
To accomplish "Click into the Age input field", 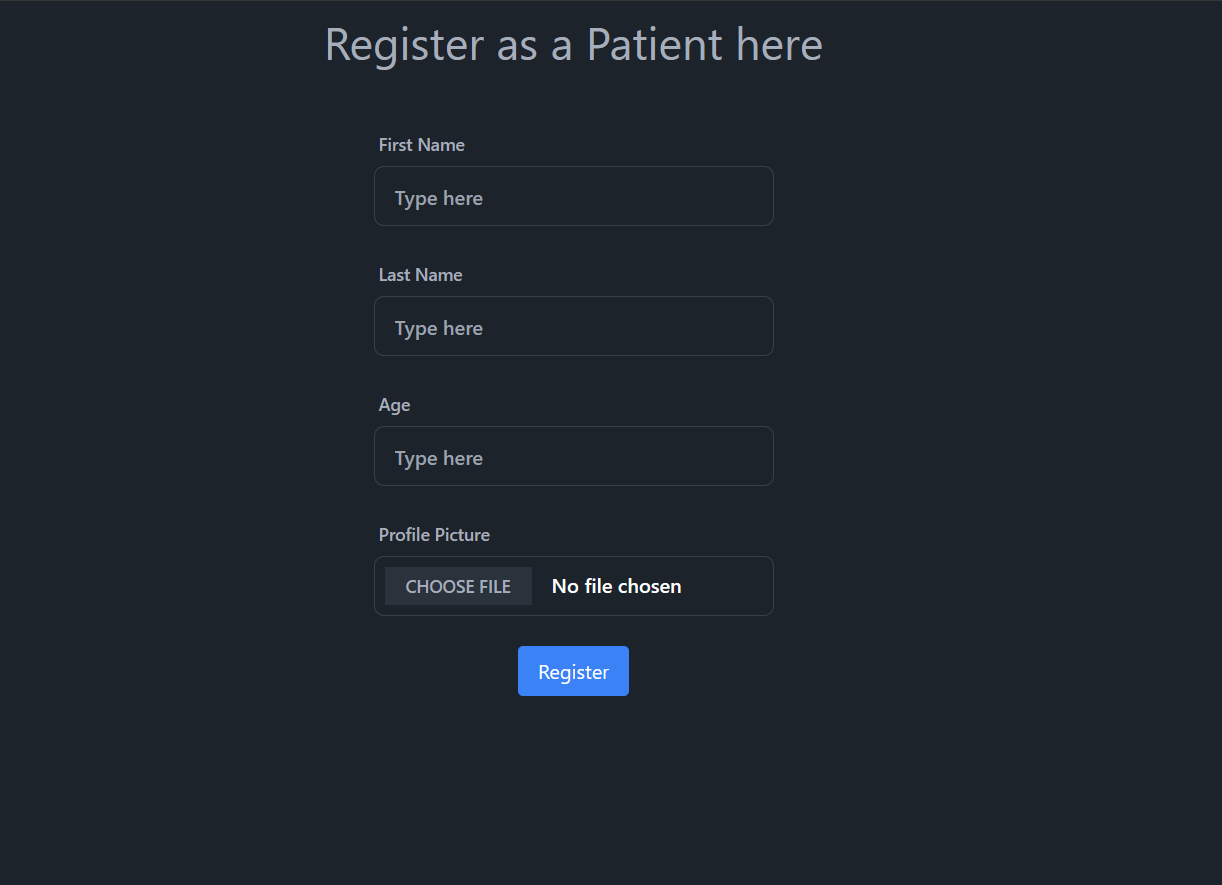I will pos(573,456).
